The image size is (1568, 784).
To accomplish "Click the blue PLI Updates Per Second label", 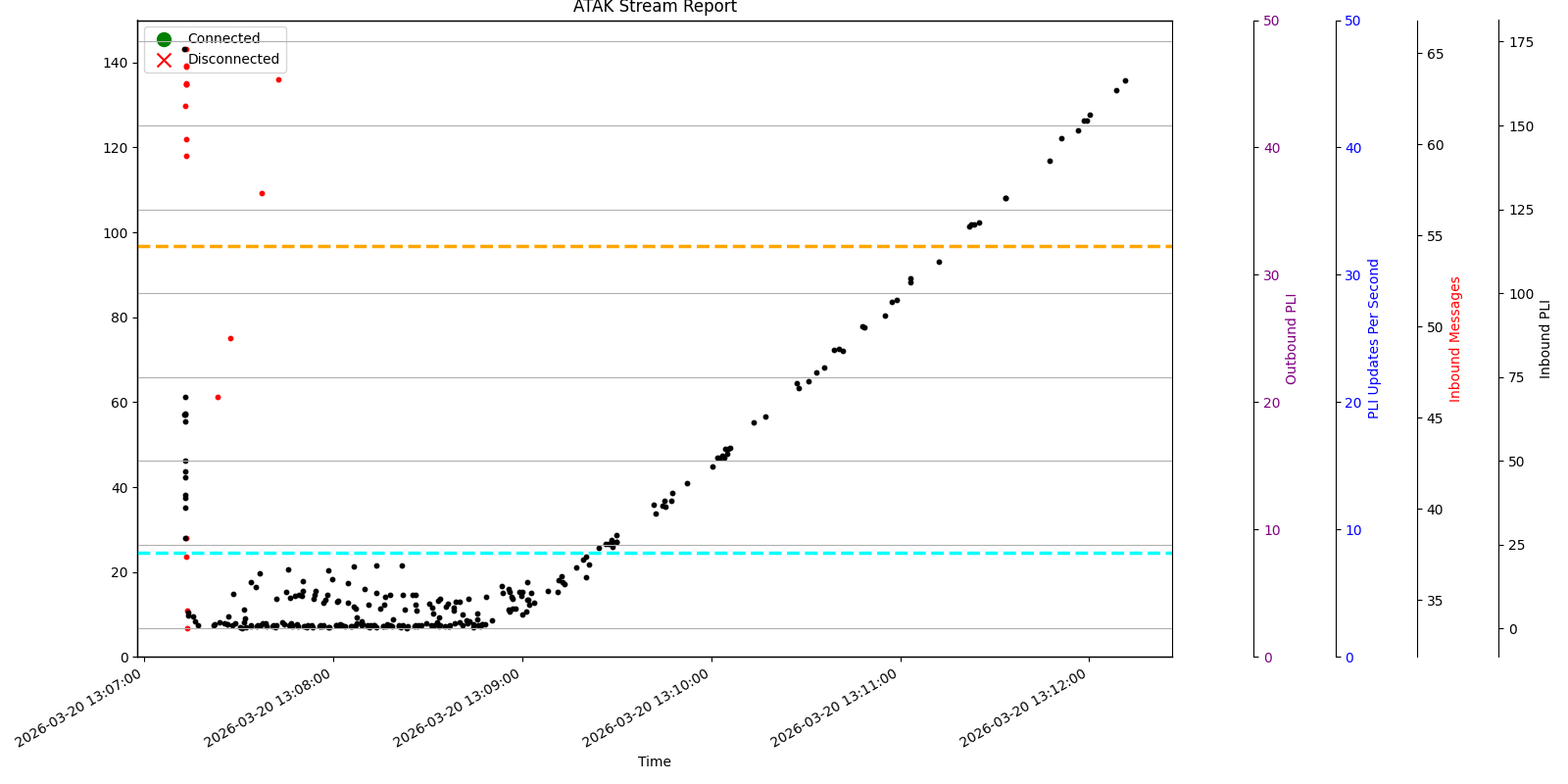I will click(x=1374, y=339).
